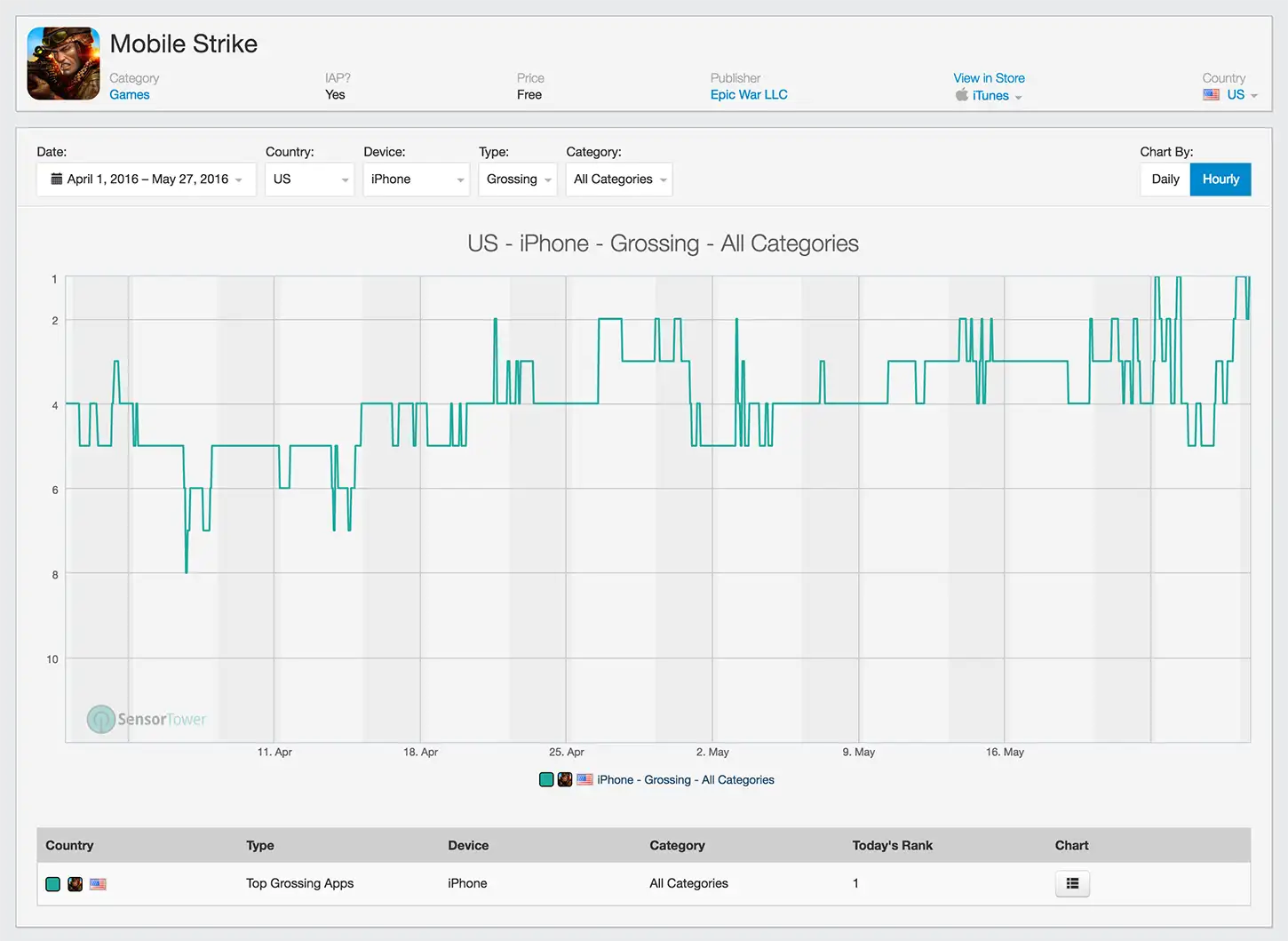Click the chart title US - iPhone - Grossing
The width and height of the screenshot is (1288, 941).
[x=663, y=243]
